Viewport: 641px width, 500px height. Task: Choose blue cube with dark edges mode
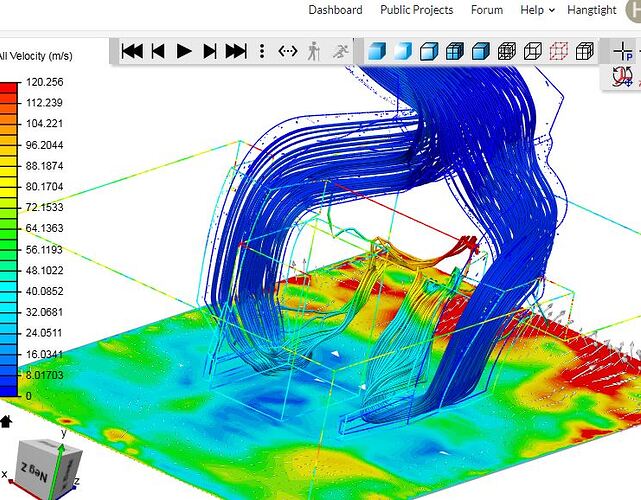pyautogui.click(x=481, y=52)
